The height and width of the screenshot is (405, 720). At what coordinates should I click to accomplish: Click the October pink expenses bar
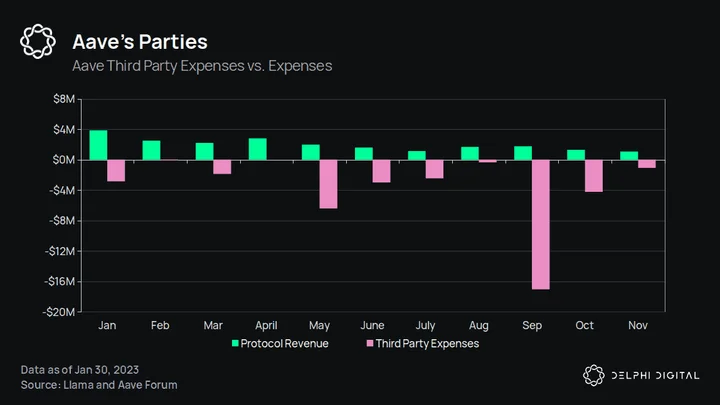(594, 176)
